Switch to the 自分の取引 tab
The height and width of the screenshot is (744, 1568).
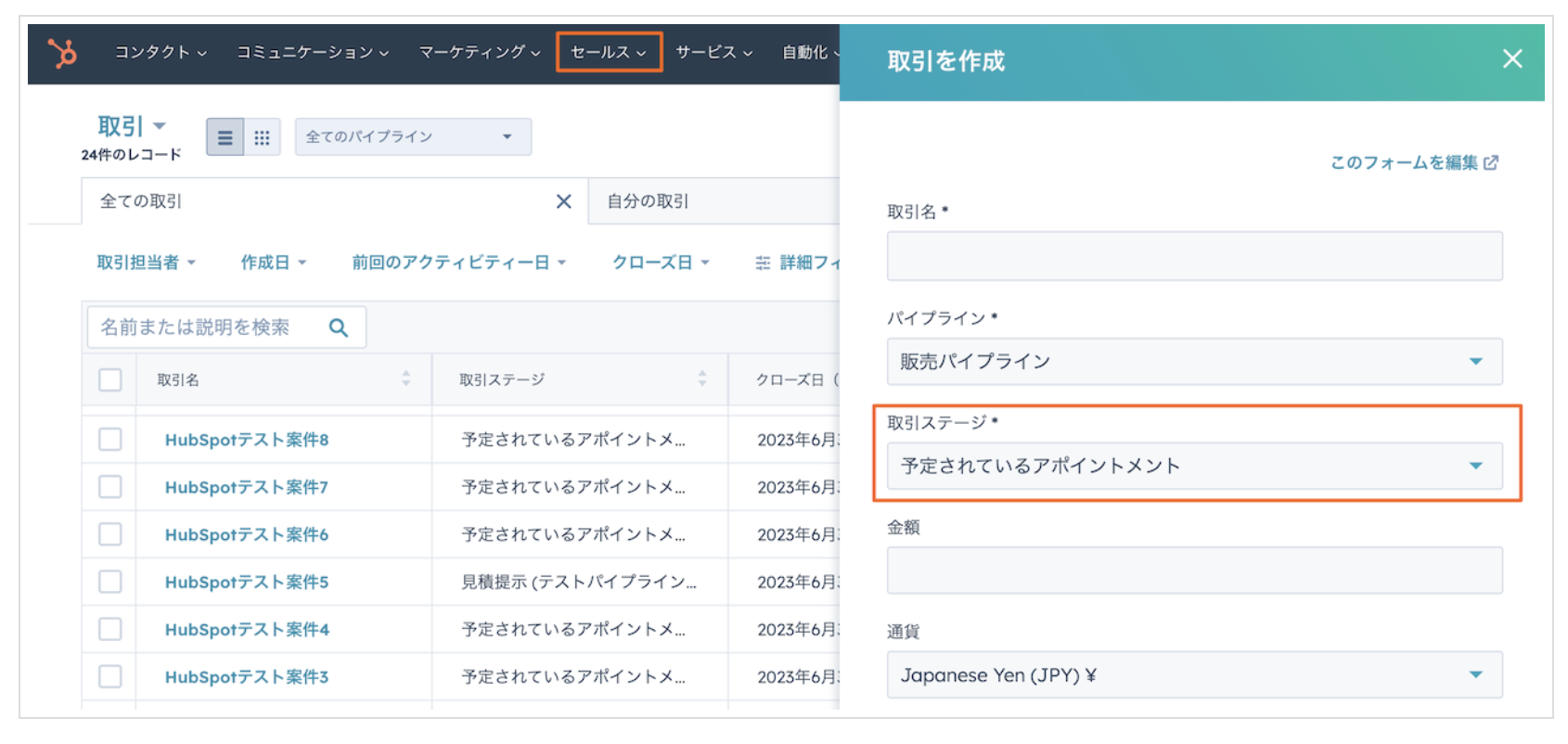click(648, 201)
